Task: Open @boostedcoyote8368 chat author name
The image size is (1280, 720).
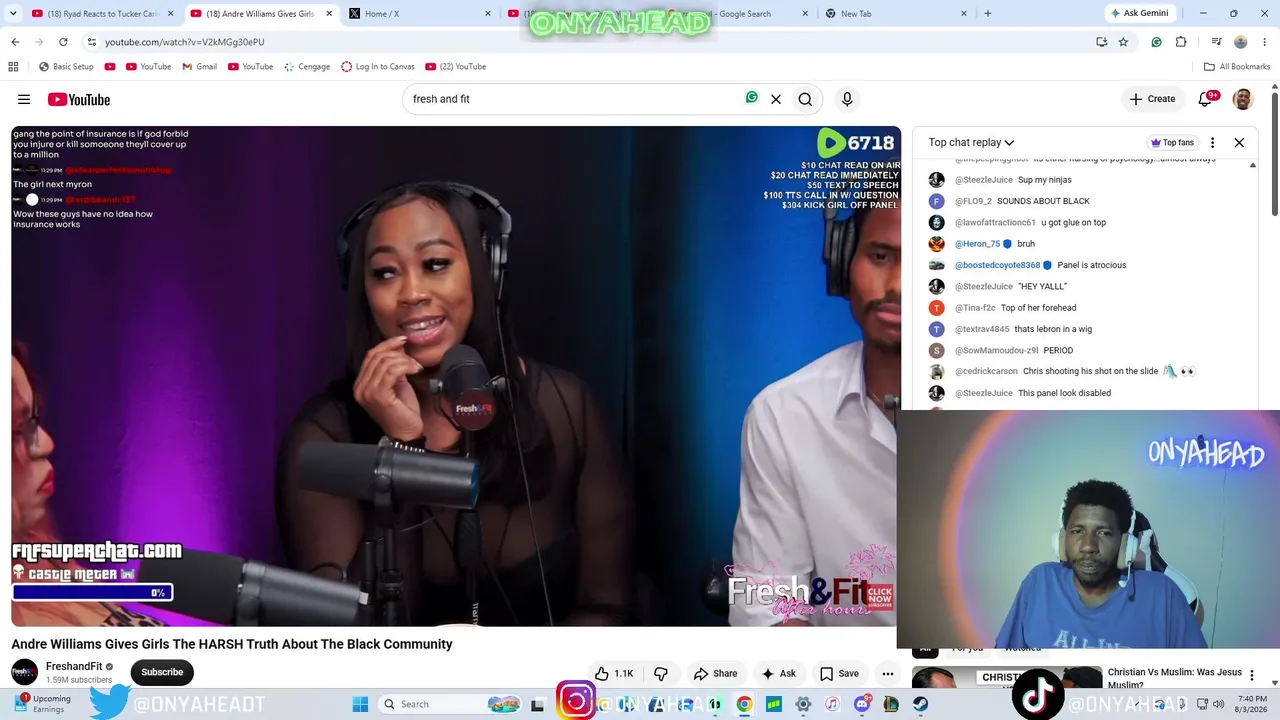Action: (997, 265)
